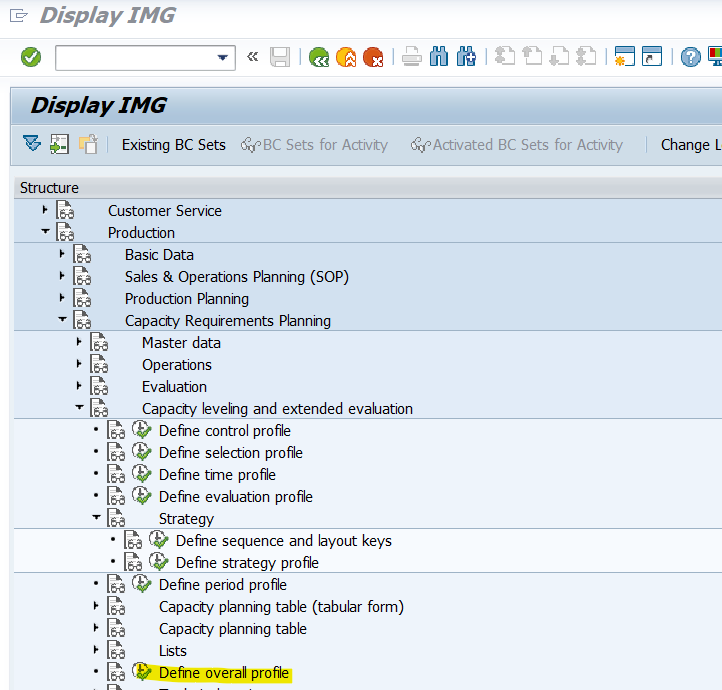
Task: Select Define sequence and layout keys text
Action: 284,541
